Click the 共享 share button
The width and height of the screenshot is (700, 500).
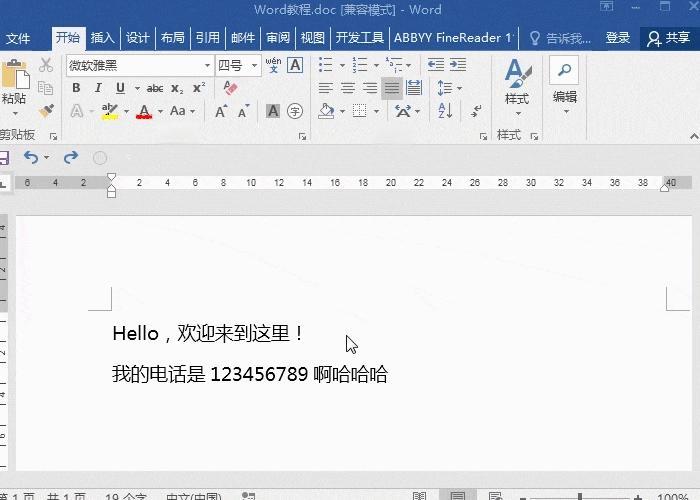[669, 38]
